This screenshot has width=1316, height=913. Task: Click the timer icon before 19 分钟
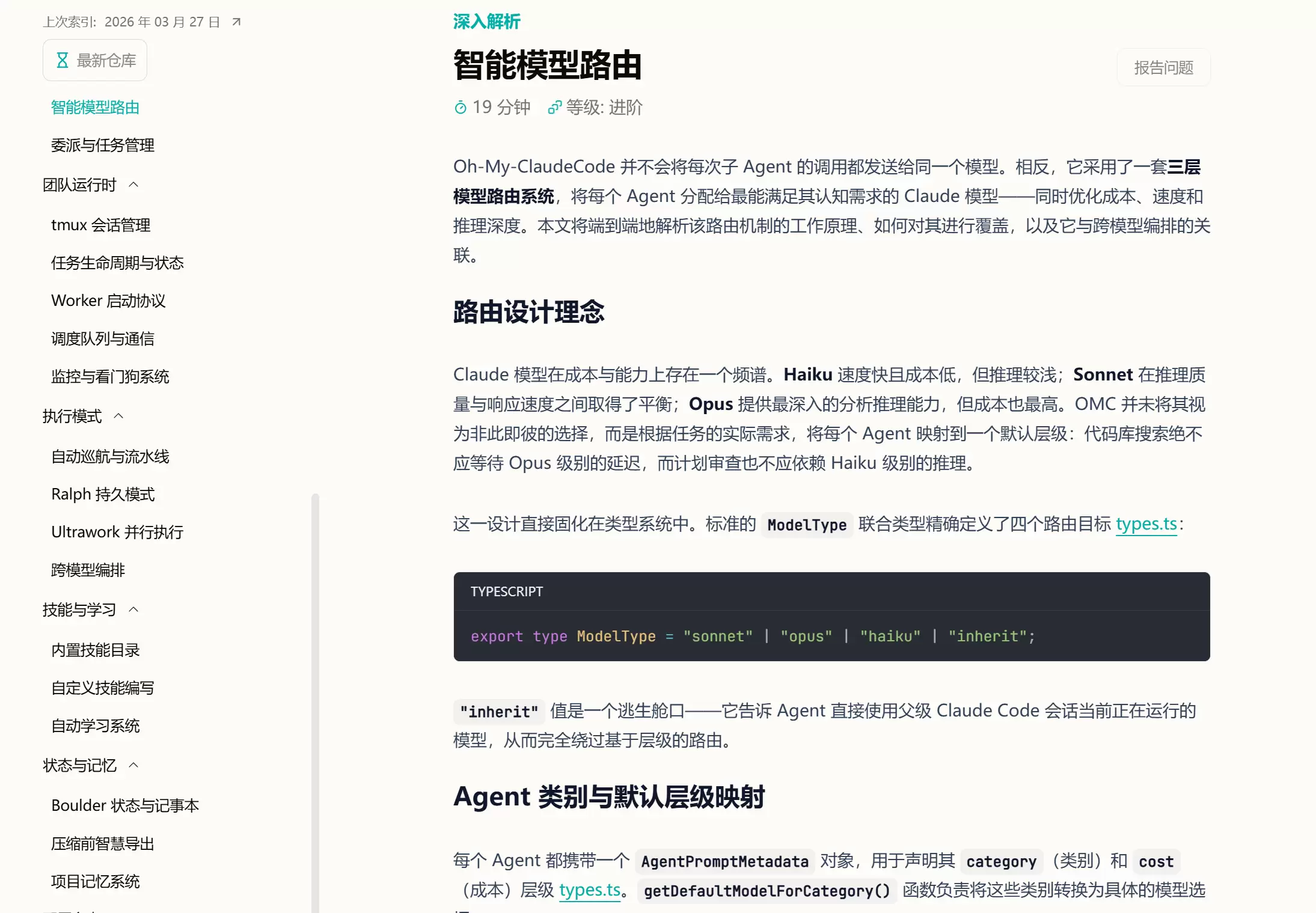point(460,107)
